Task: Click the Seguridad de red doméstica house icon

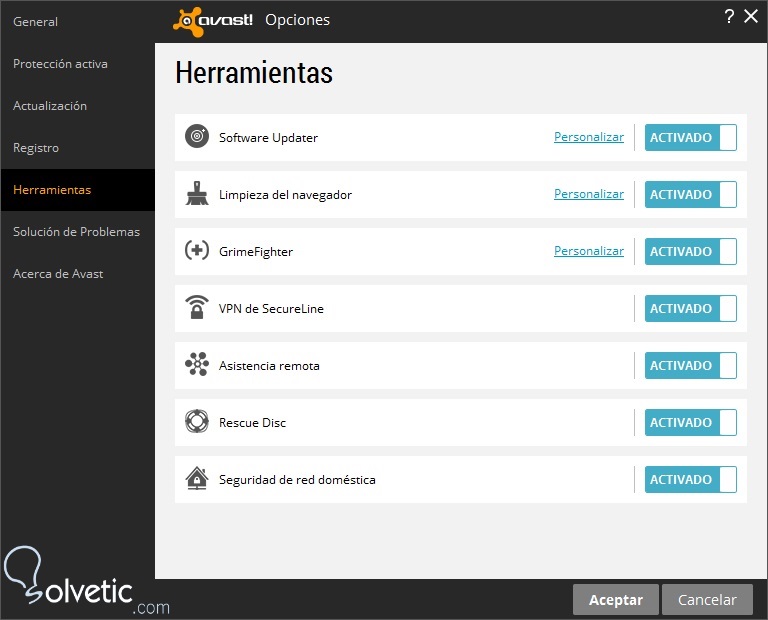Action: 197,478
